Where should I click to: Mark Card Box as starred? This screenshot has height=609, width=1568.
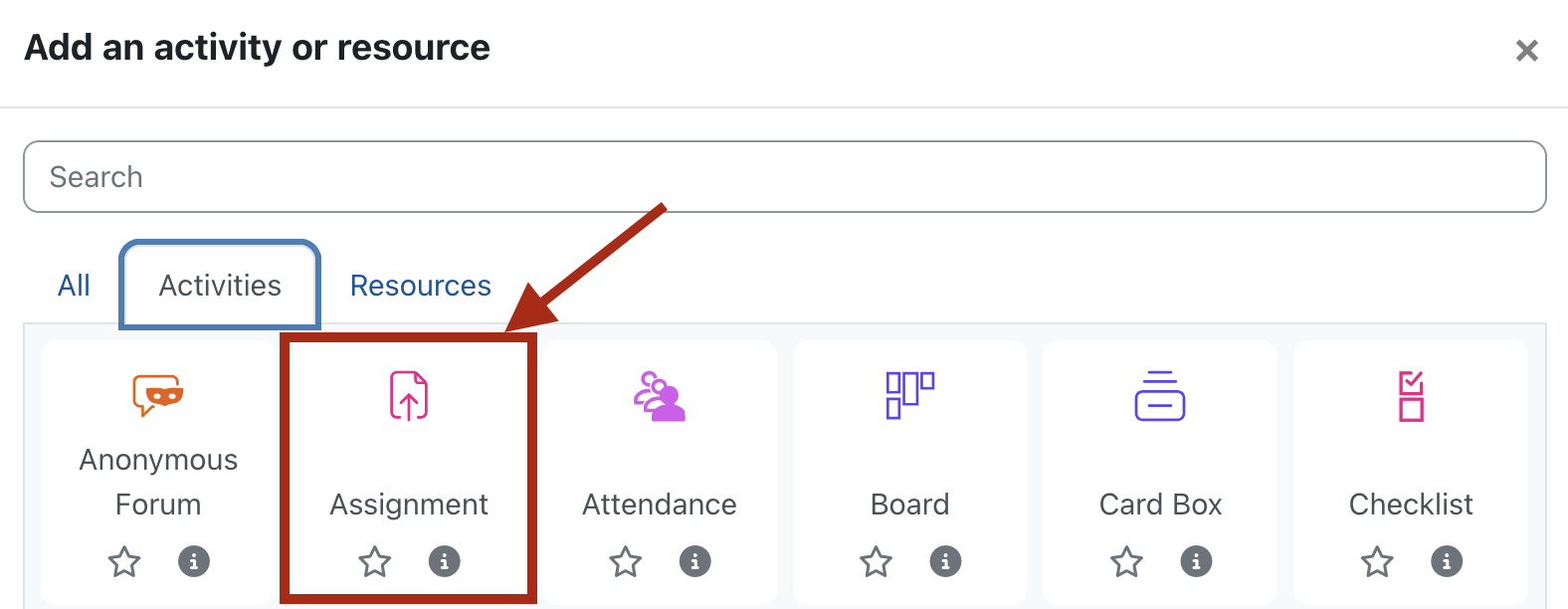pyautogui.click(x=1126, y=561)
